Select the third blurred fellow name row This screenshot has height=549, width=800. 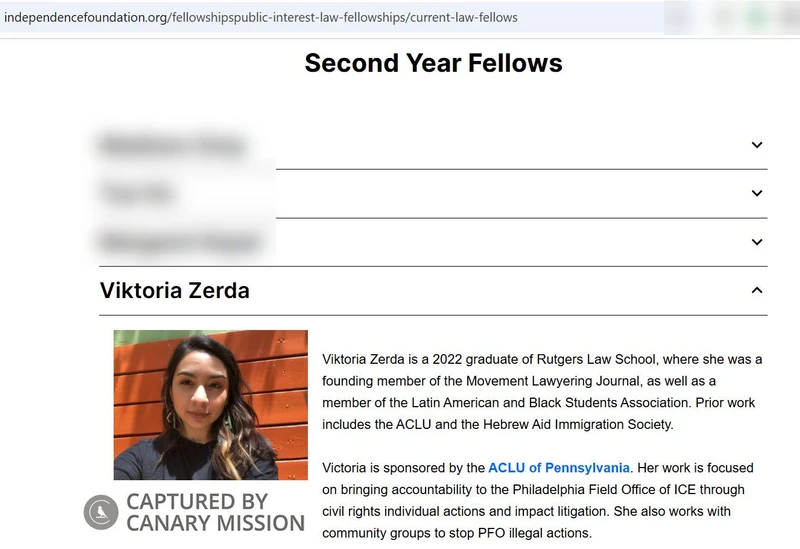pos(433,242)
